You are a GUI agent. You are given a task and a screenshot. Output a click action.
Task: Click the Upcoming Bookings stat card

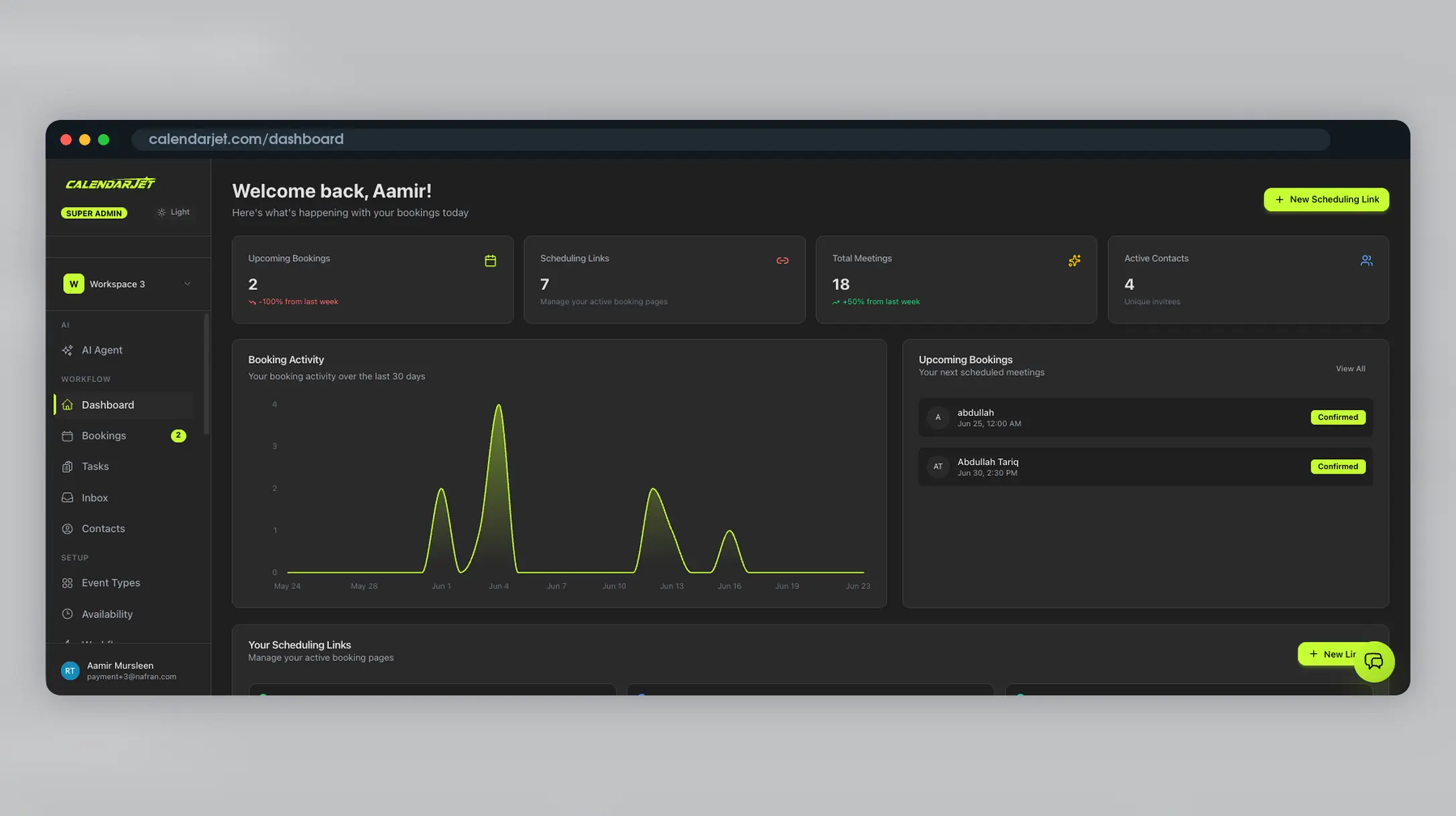[373, 279]
